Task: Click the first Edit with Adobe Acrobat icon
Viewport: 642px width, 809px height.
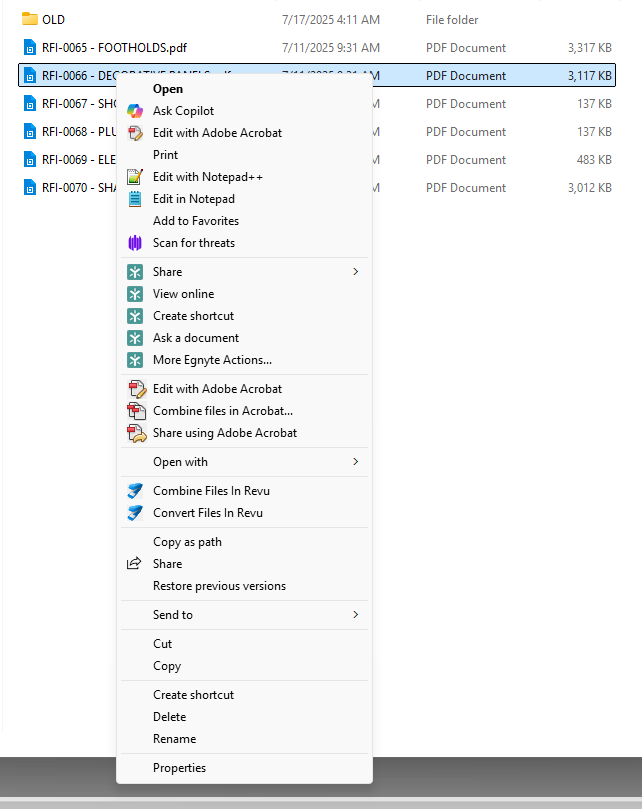Action: [135, 133]
